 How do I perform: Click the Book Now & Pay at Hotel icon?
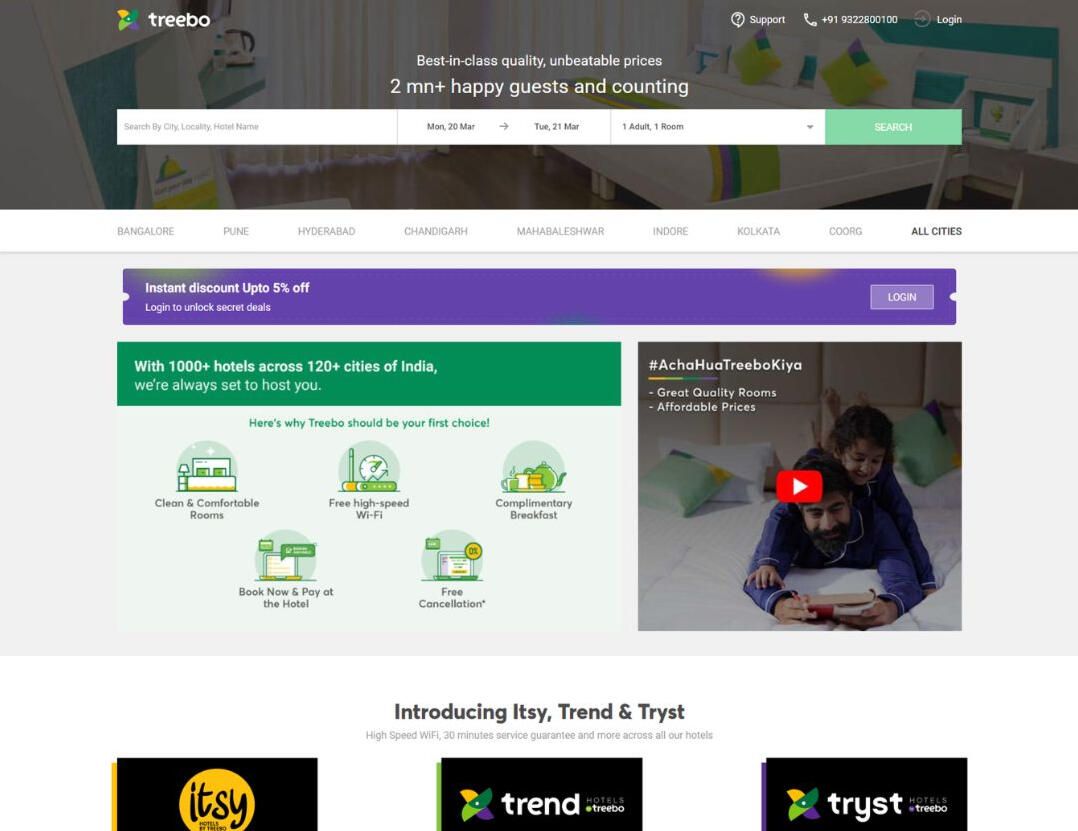pos(286,555)
